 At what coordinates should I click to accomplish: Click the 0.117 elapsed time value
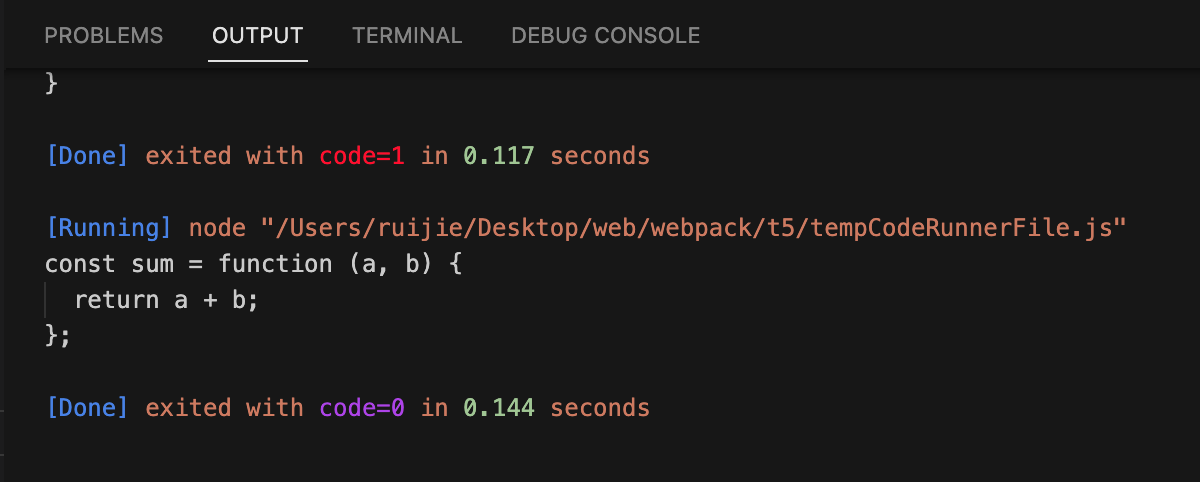tap(499, 156)
